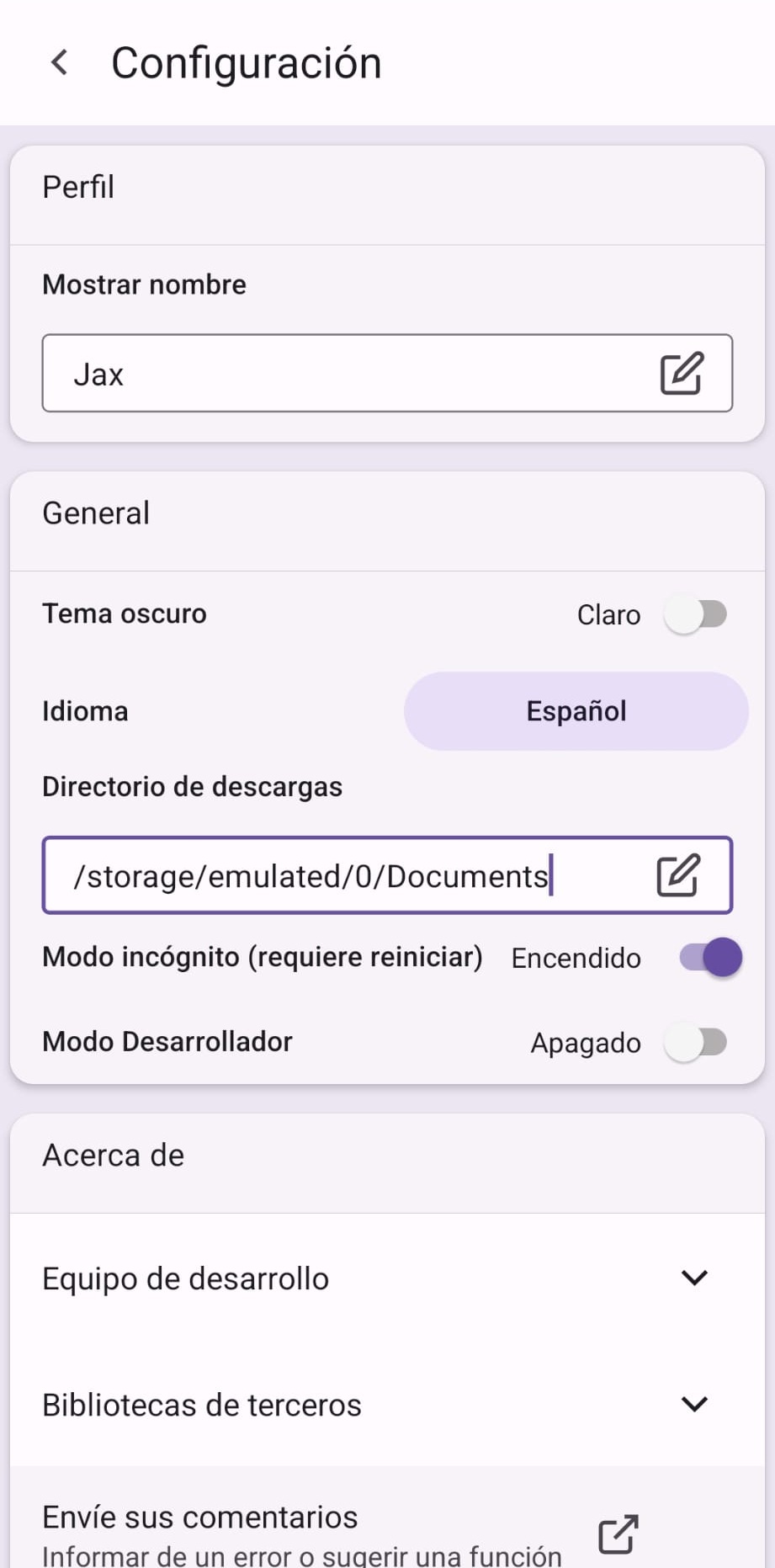This screenshot has width=775, height=1568.
Task: Select the General section header
Action: (96, 513)
